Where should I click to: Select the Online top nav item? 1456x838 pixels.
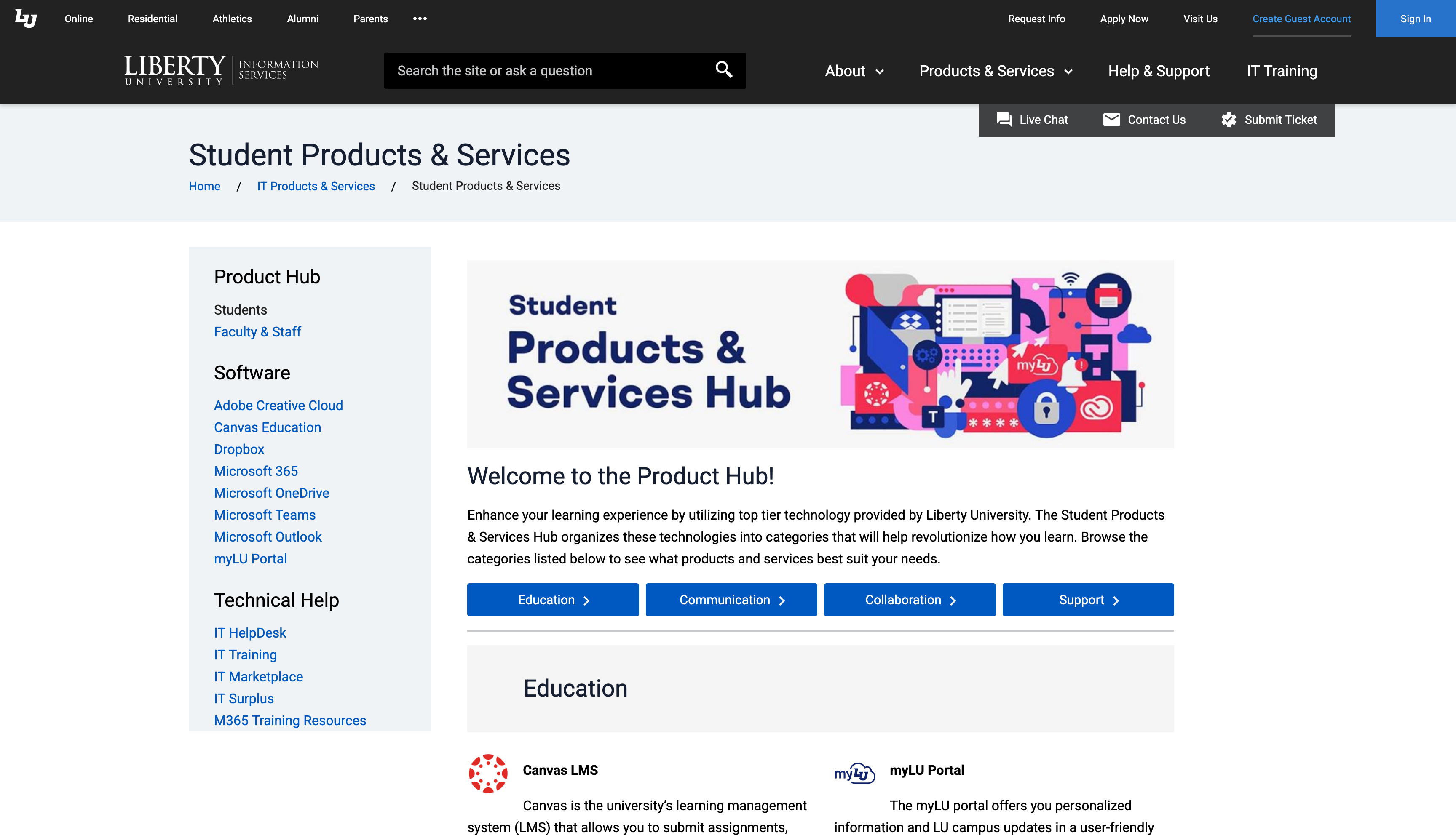coord(79,19)
